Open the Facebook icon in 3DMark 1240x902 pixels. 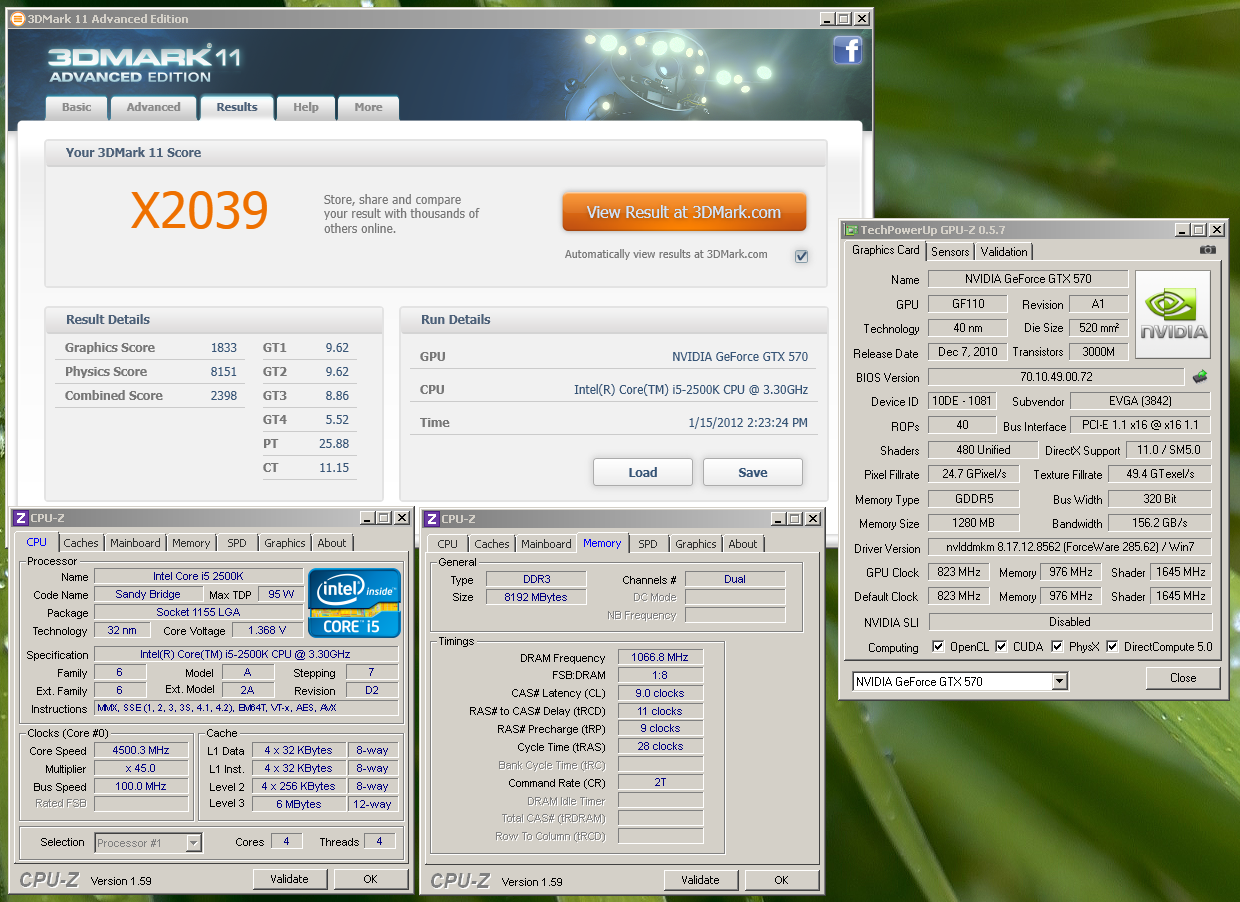(x=848, y=50)
